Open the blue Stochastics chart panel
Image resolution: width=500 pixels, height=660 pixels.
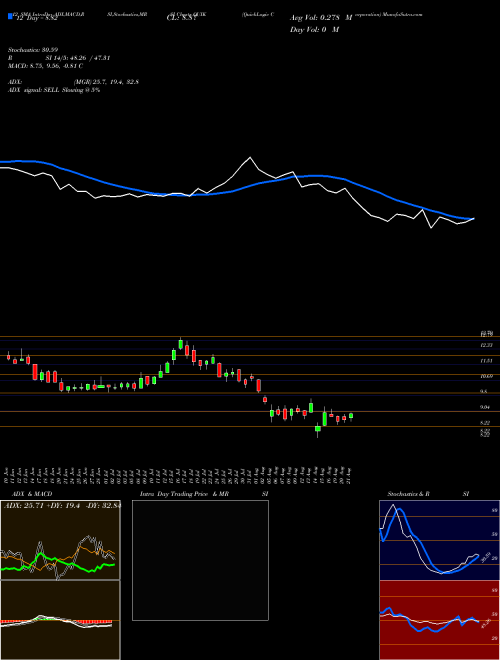439,540
